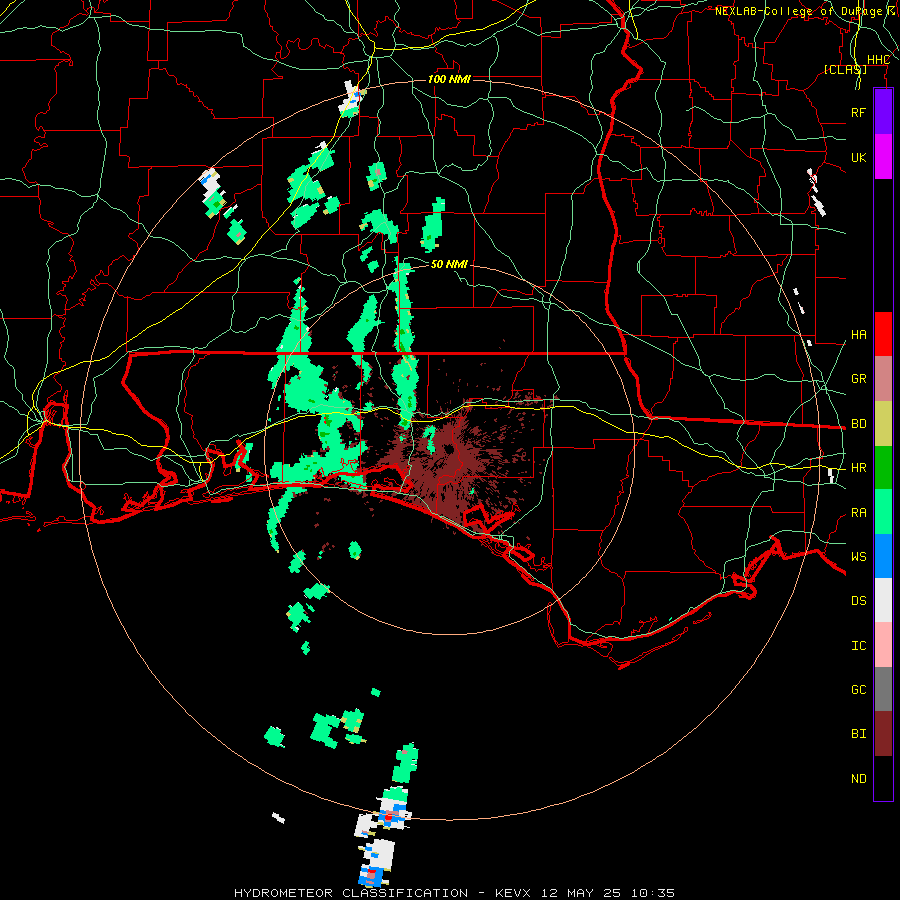The height and width of the screenshot is (900, 900).
Task: Click the 'BI' legend label
Action: coord(858,734)
